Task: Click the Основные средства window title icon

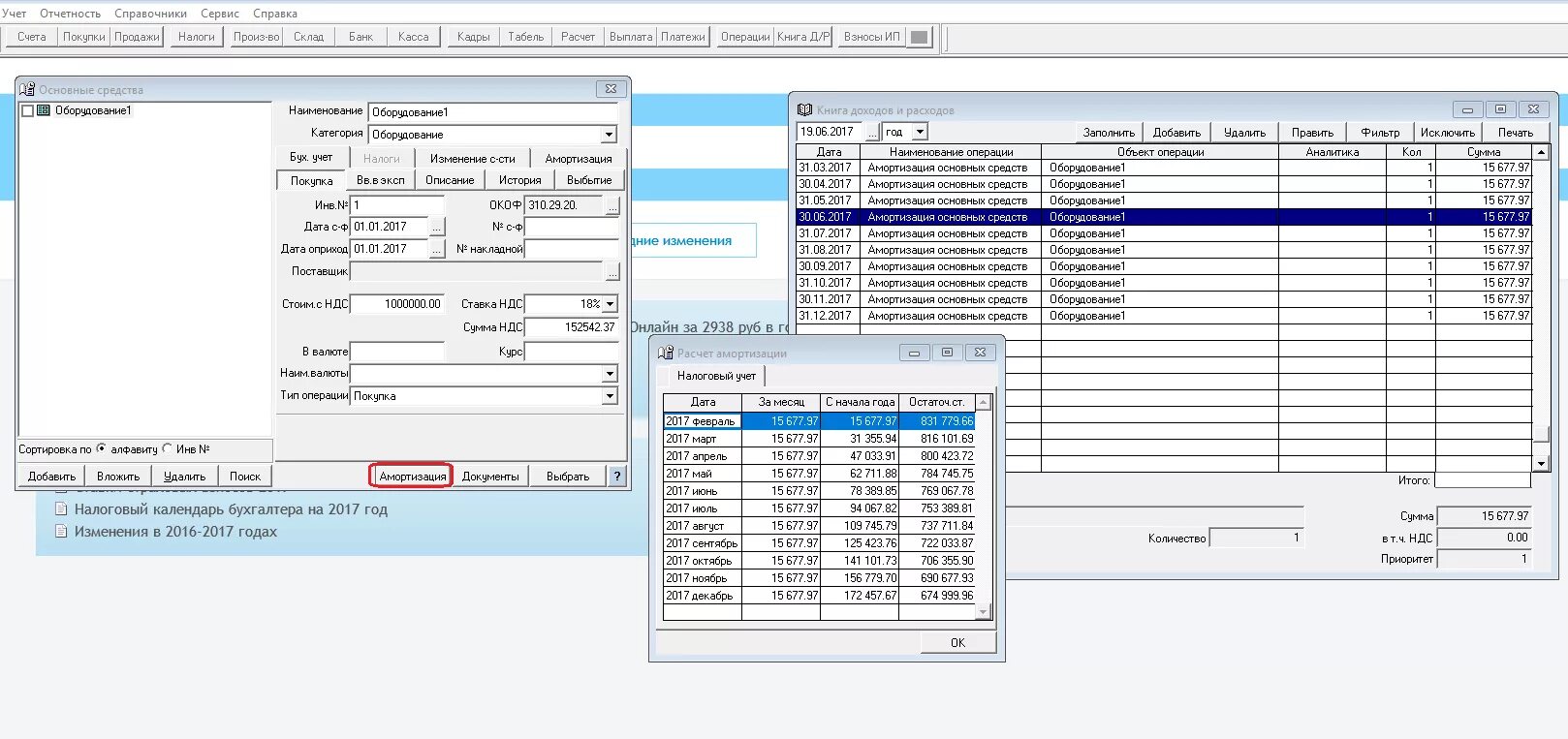Action: coord(27,89)
